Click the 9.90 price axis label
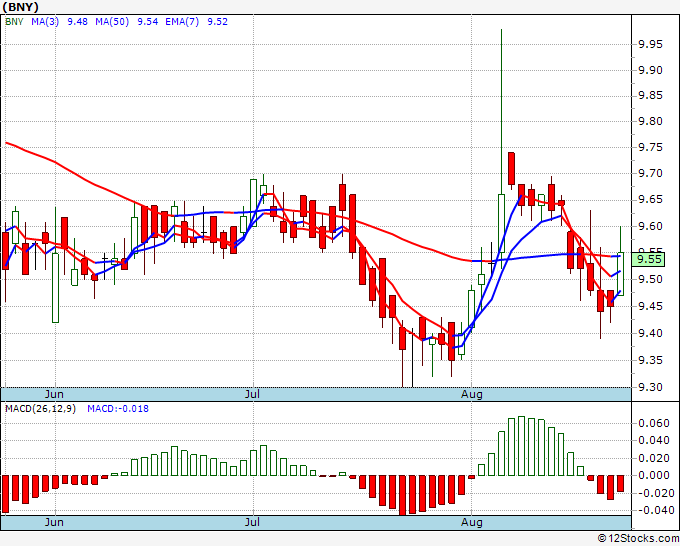The width and height of the screenshot is (680, 546). (650, 70)
